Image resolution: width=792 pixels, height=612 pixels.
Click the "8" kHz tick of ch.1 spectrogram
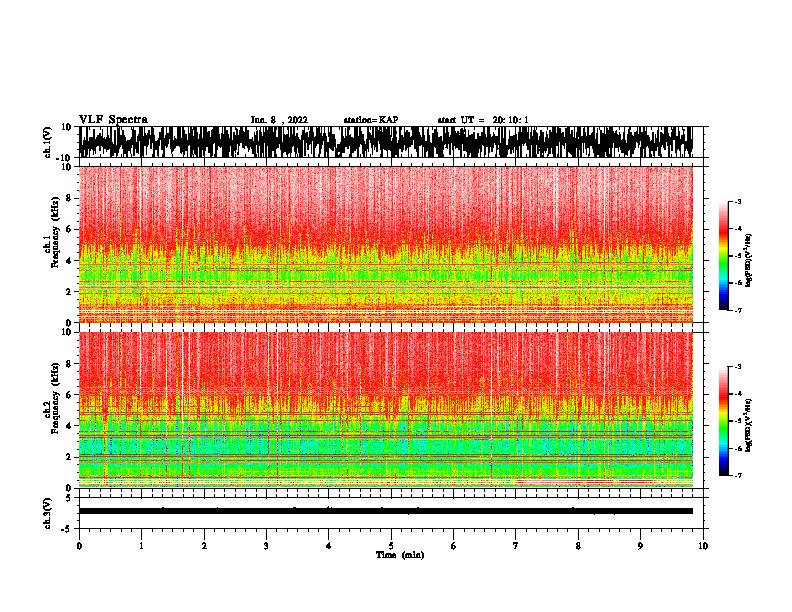coord(70,198)
